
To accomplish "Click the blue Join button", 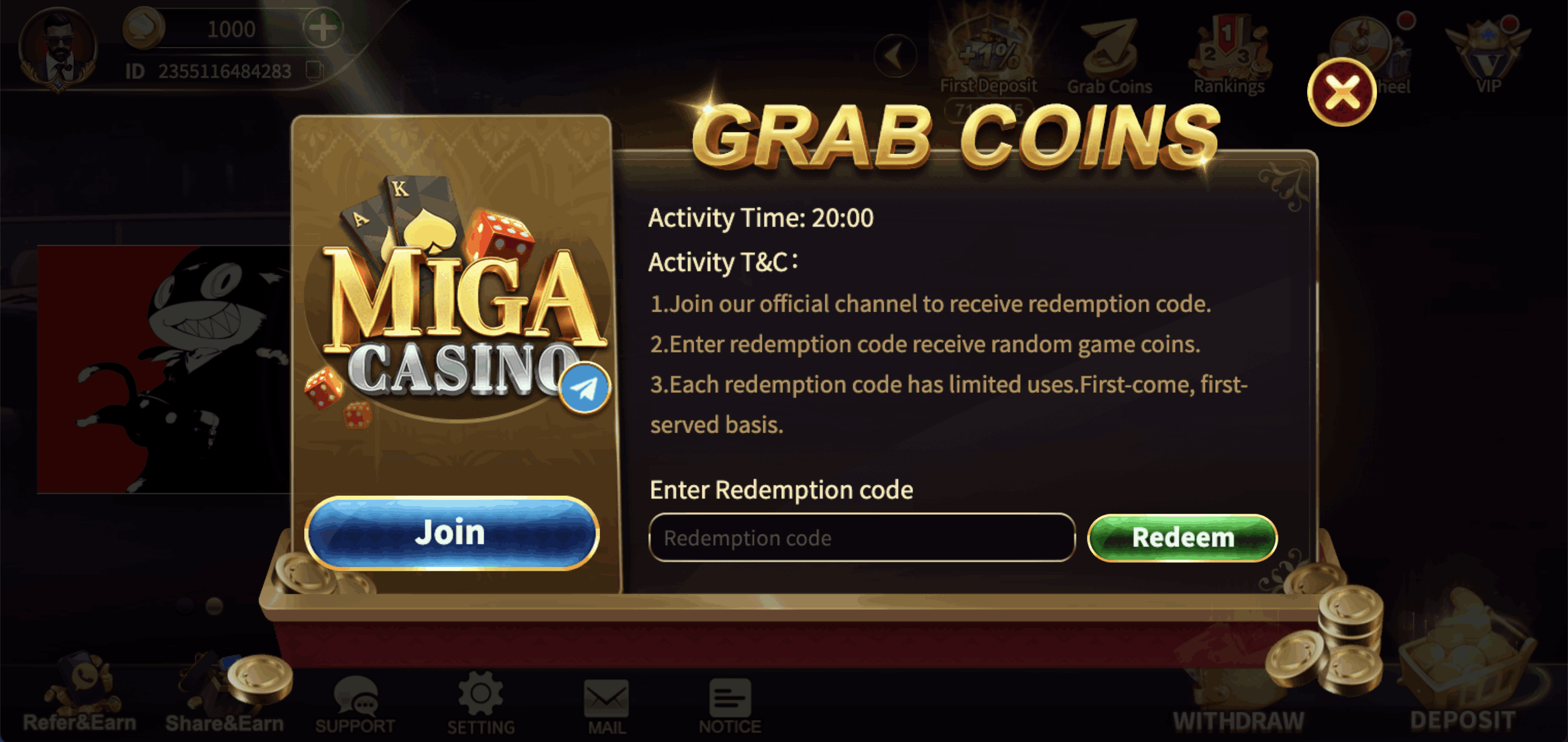I will (452, 533).
